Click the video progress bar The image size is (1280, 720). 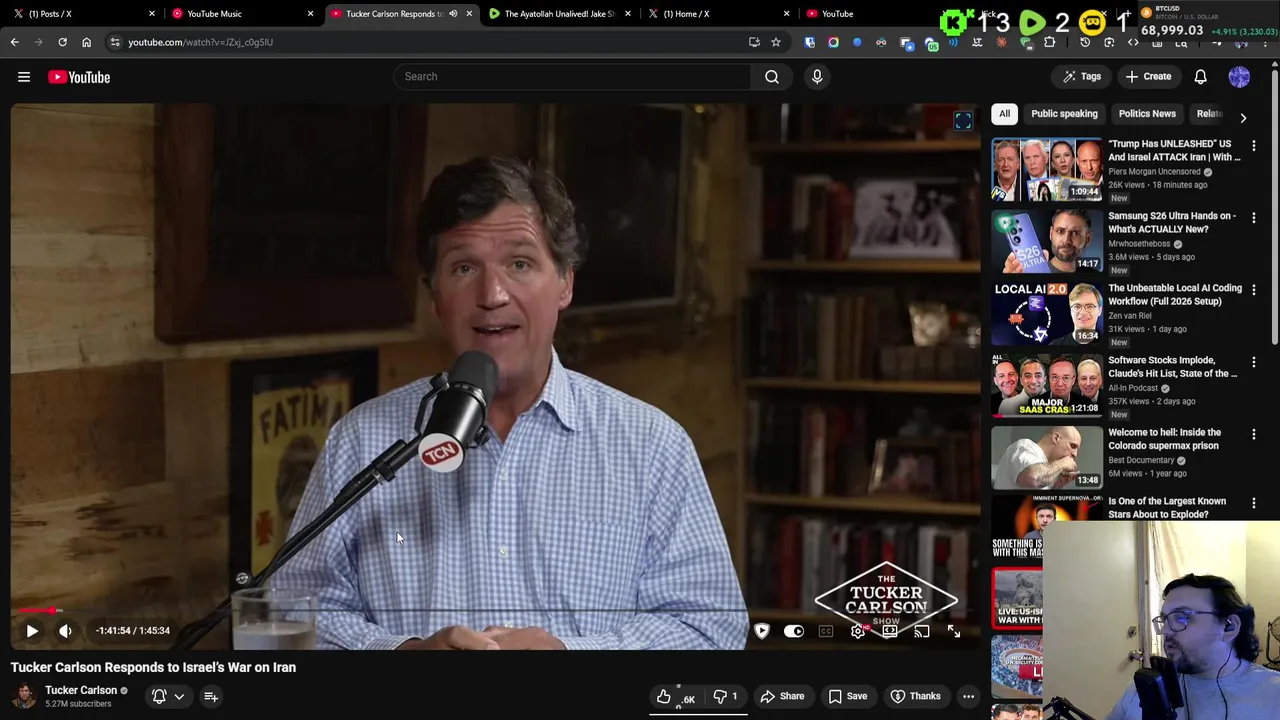[x=496, y=610]
